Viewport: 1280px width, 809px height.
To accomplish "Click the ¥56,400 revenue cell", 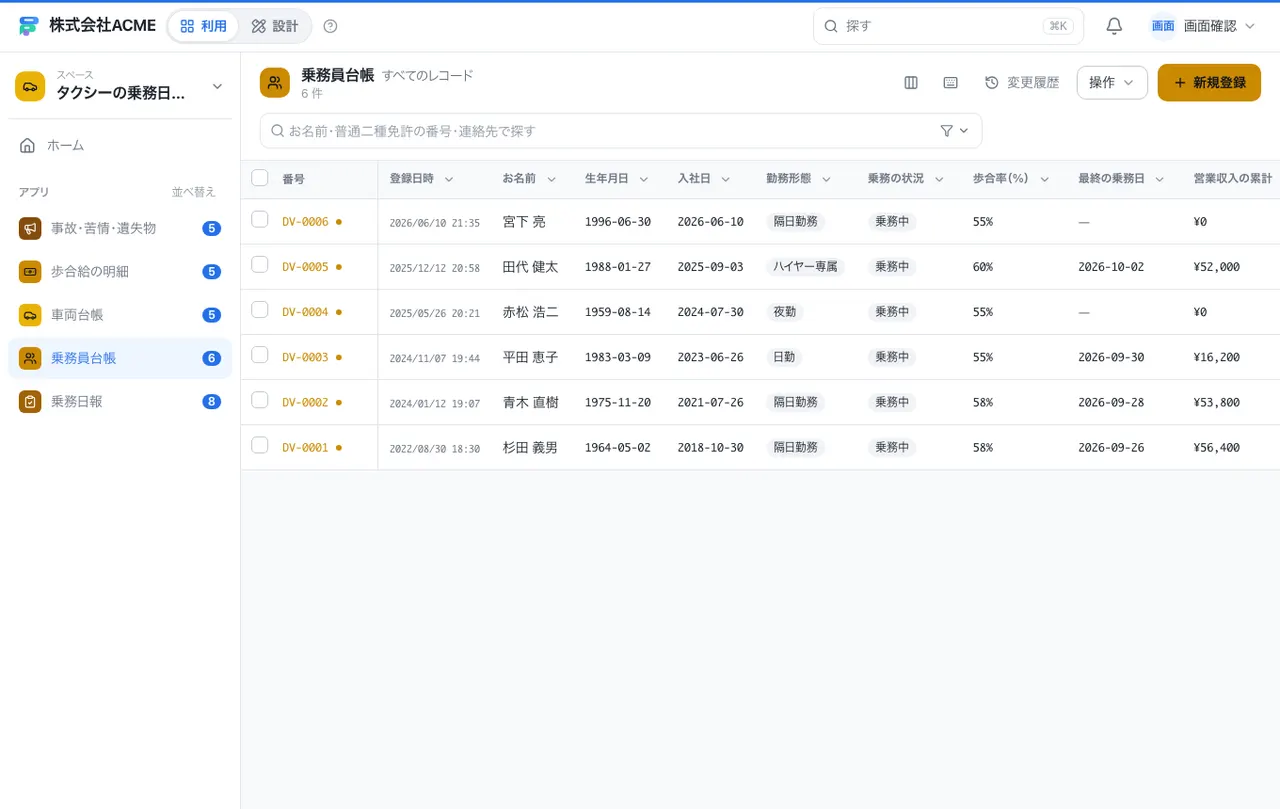I will (1216, 447).
